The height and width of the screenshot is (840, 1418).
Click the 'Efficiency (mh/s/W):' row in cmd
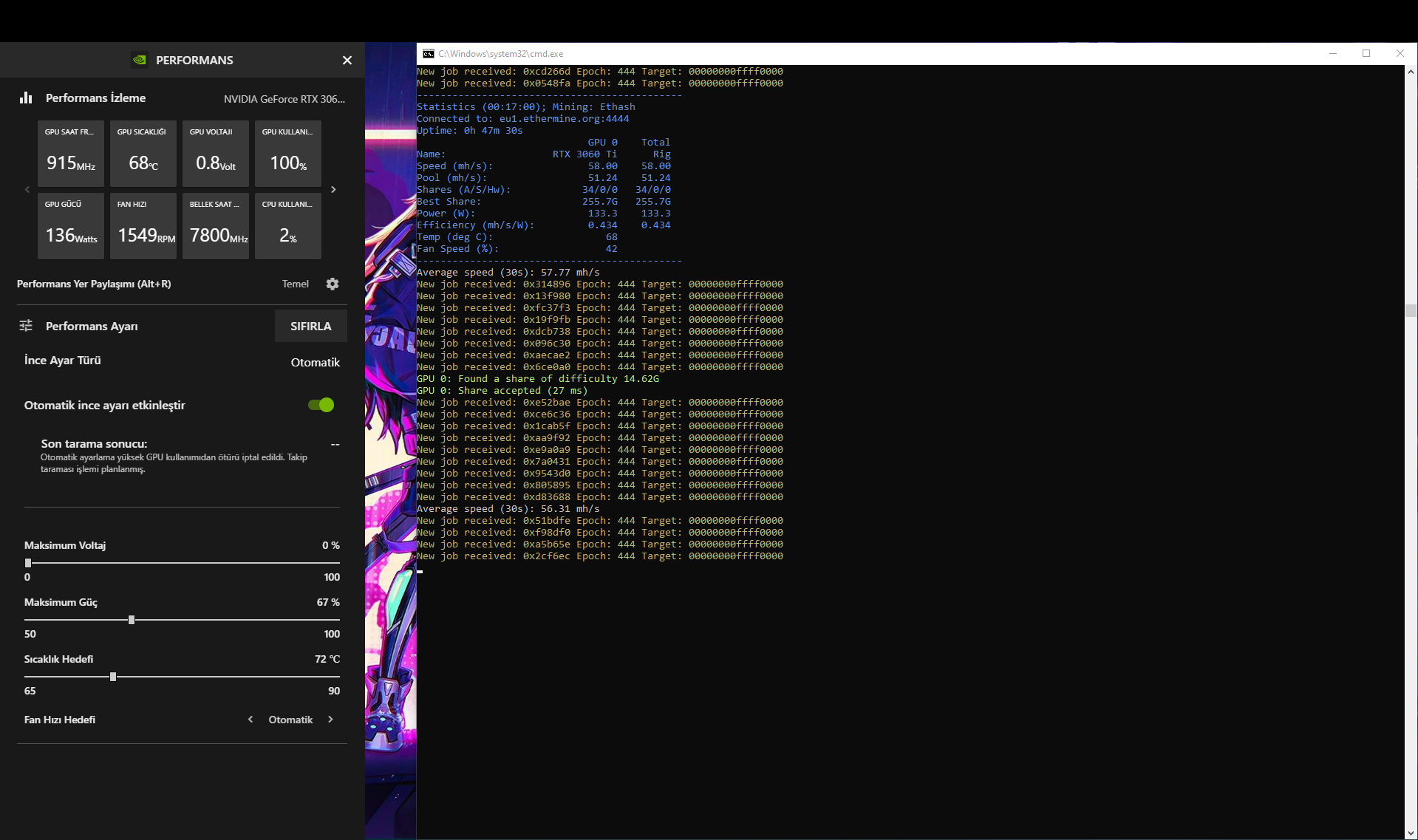point(544,225)
